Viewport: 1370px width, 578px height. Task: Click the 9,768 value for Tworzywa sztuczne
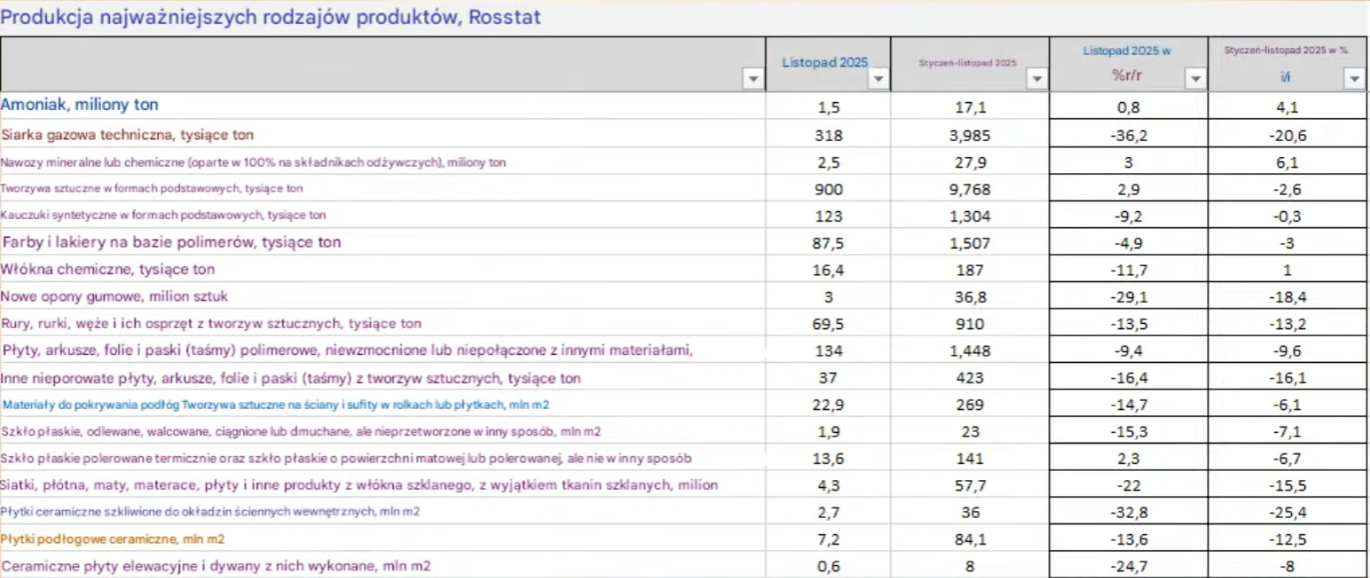point(969,189)
